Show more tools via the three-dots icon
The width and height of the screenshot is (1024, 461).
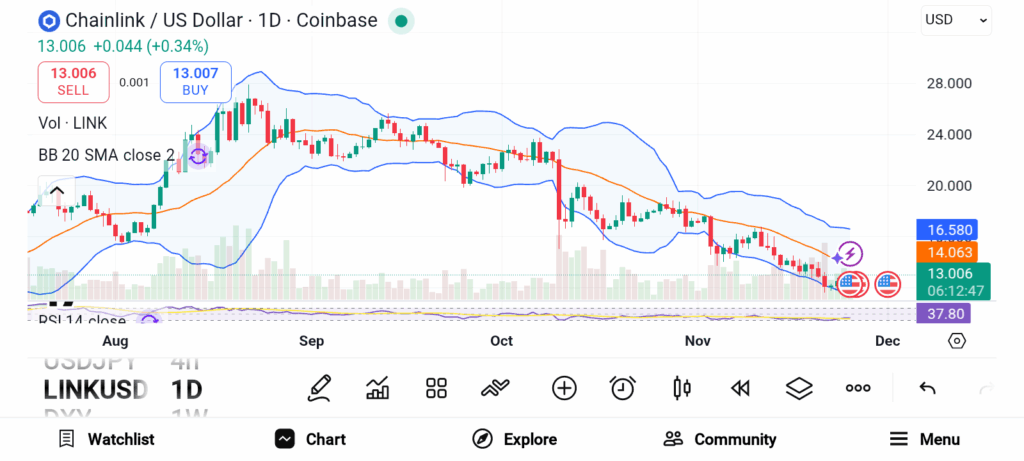(858, 388)
